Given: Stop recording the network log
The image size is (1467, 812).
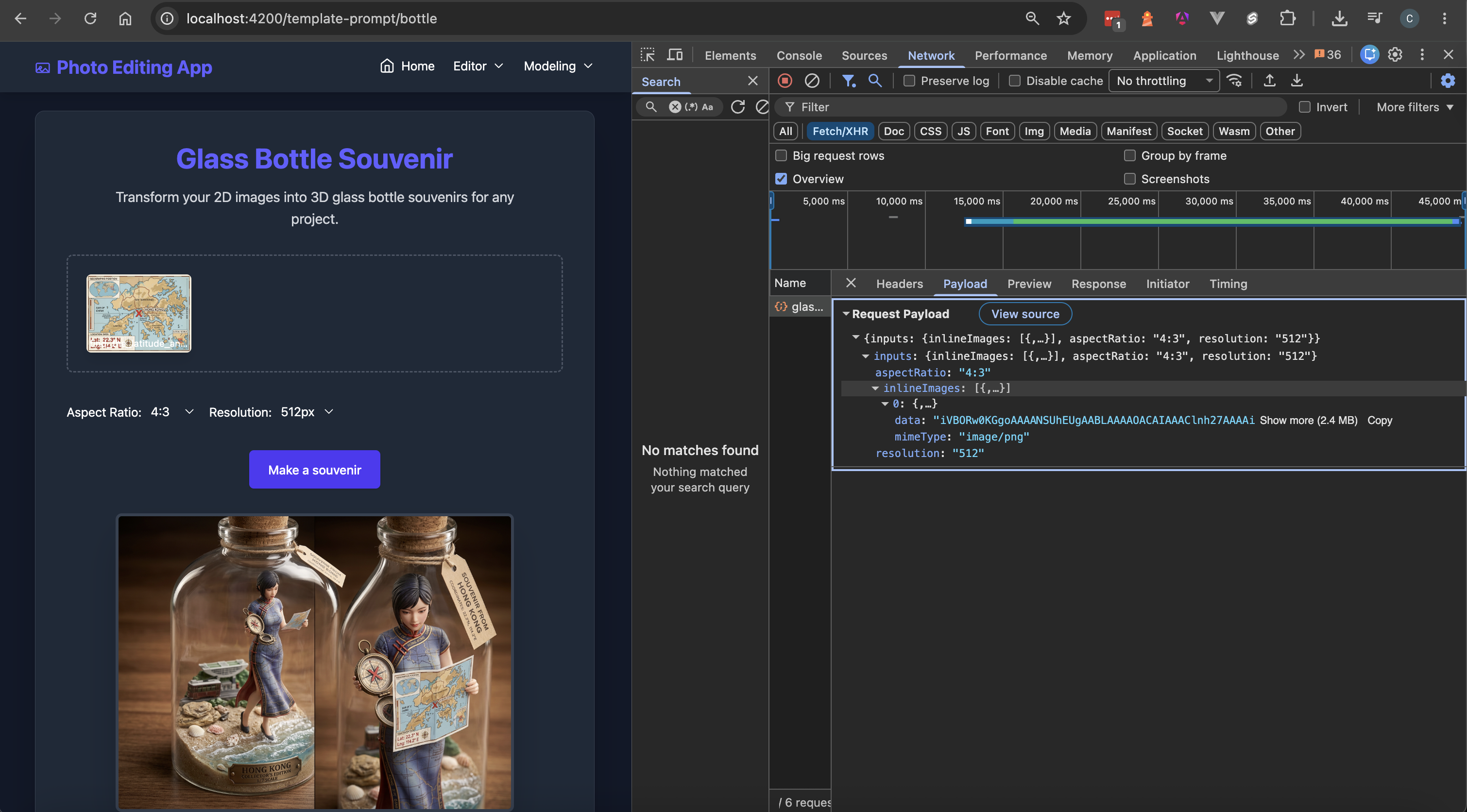Looking at the screenshot, I should [x=785, y=81].
